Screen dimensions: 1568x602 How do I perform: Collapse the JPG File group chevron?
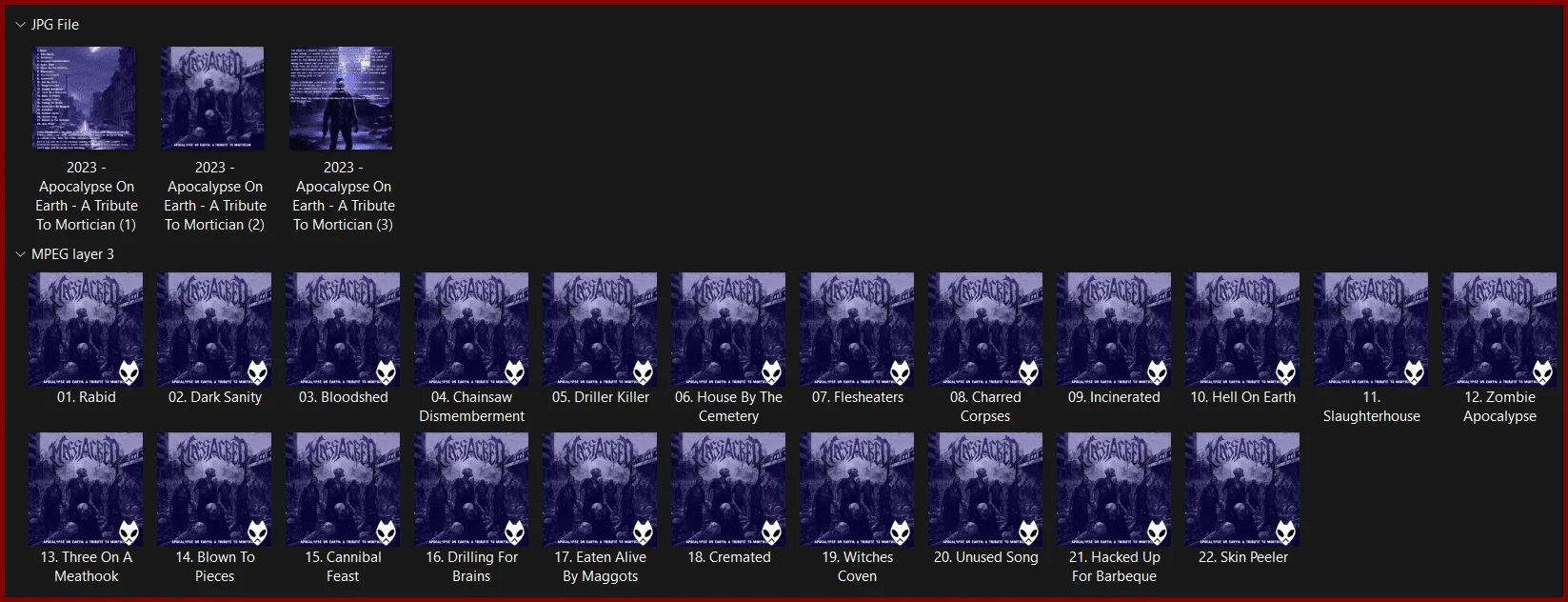(x=20, y=25)
